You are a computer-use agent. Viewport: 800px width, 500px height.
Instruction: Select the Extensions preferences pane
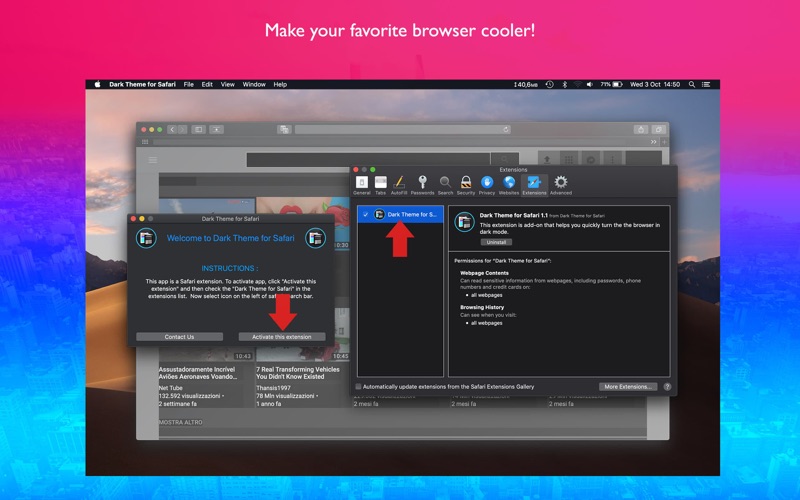pyautogui.click(x=534, y=185)
